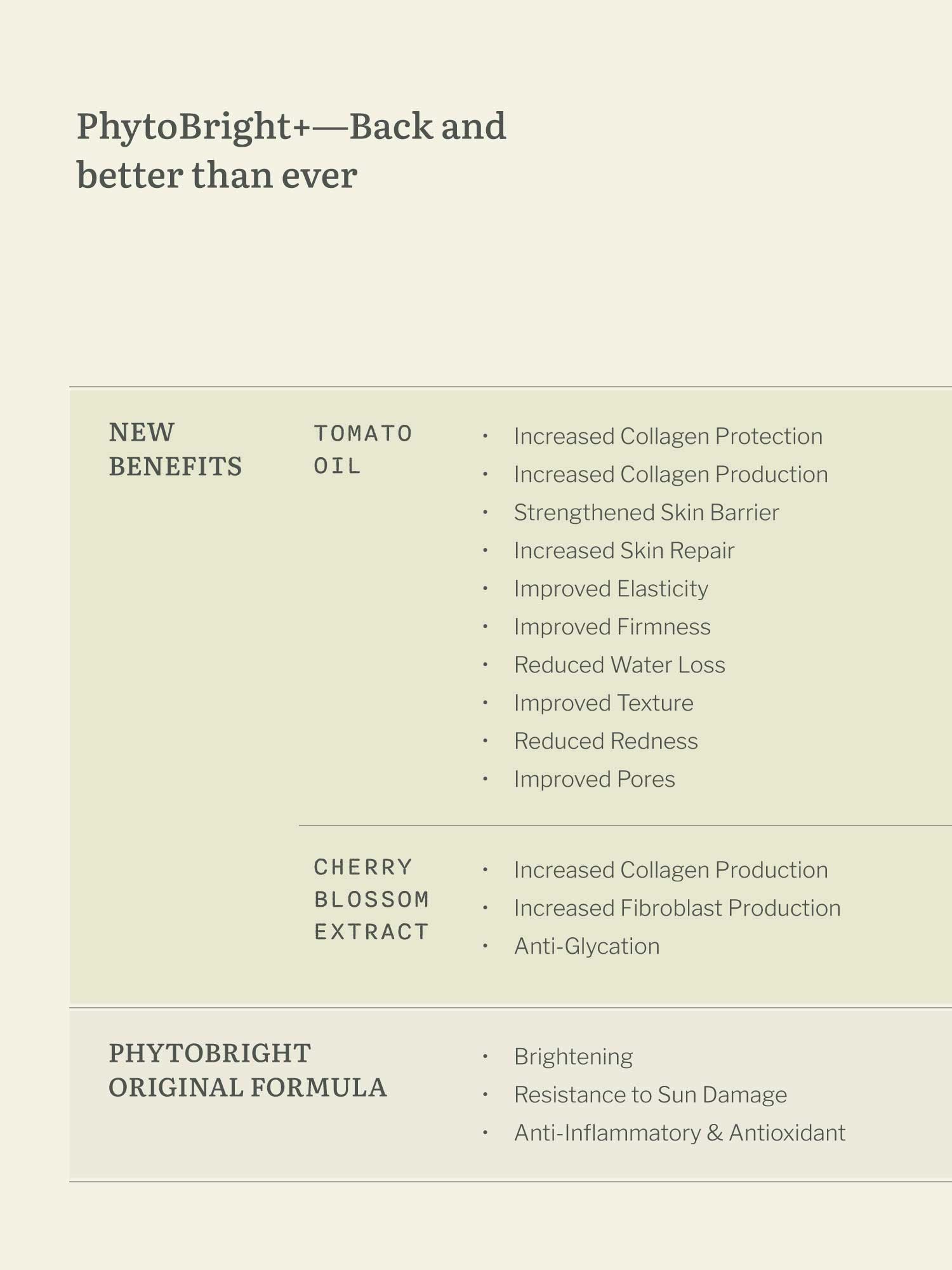952x1270 pixels.
Task: Click "Increased Fibroblast Production" list item
Action: click(677, 909)
